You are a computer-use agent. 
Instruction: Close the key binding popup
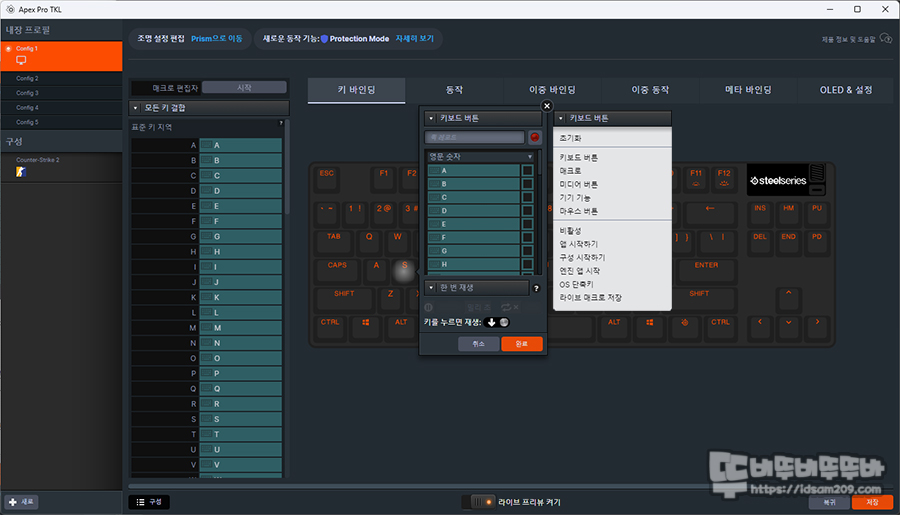coord(547,106)
